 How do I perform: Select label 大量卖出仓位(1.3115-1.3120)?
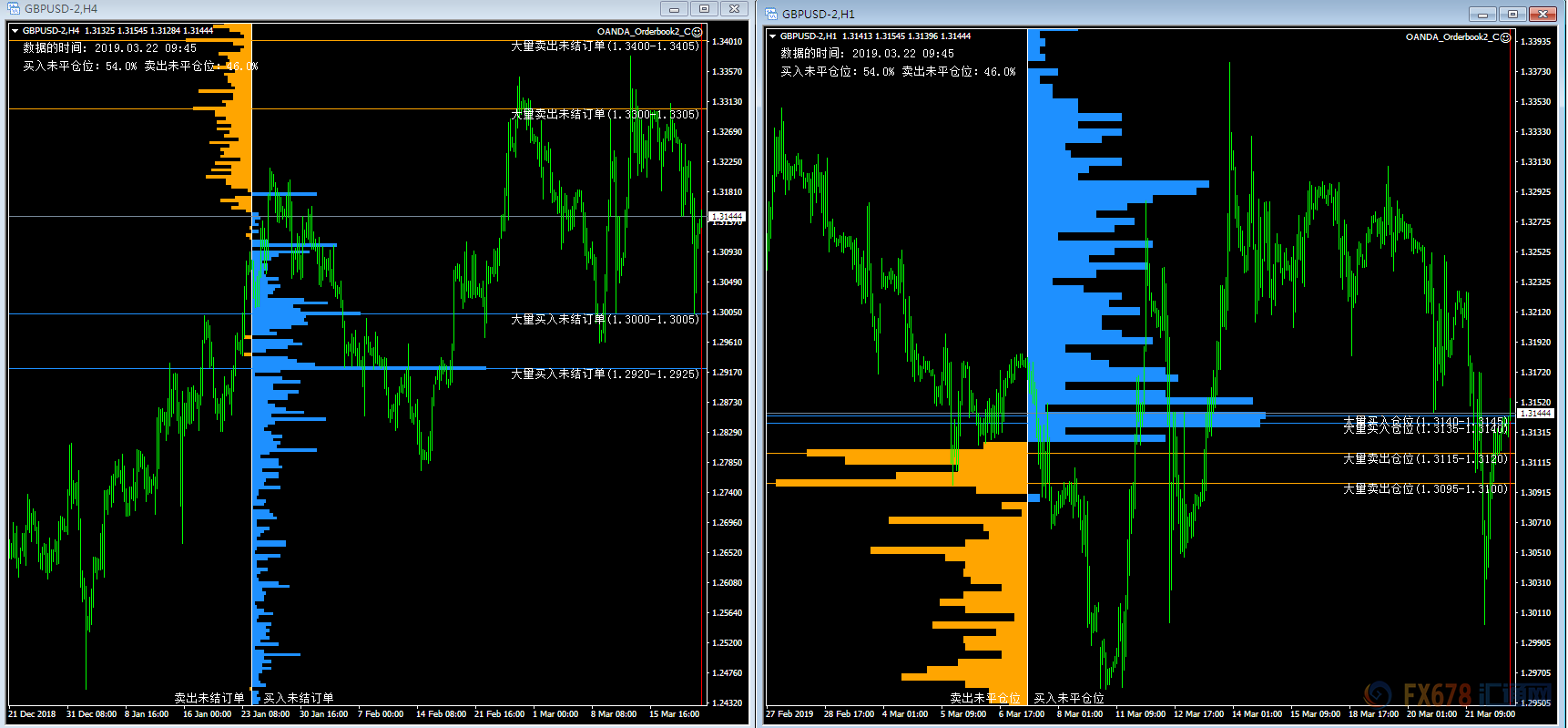1425,458
